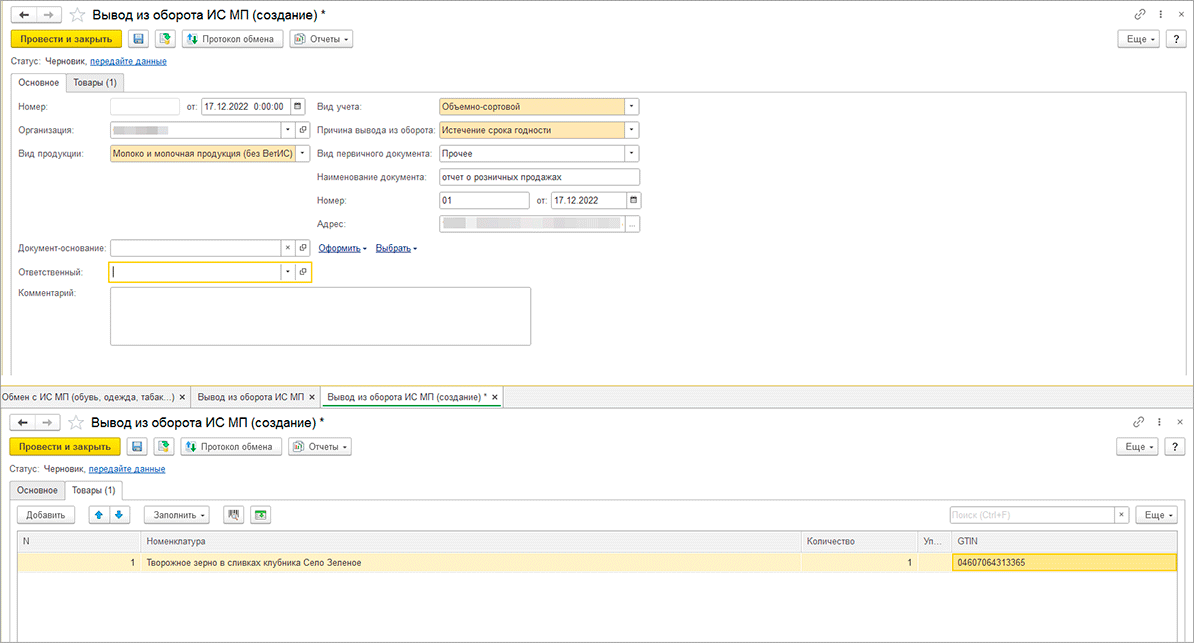Copy link icon in upper window

point(1140,14)
